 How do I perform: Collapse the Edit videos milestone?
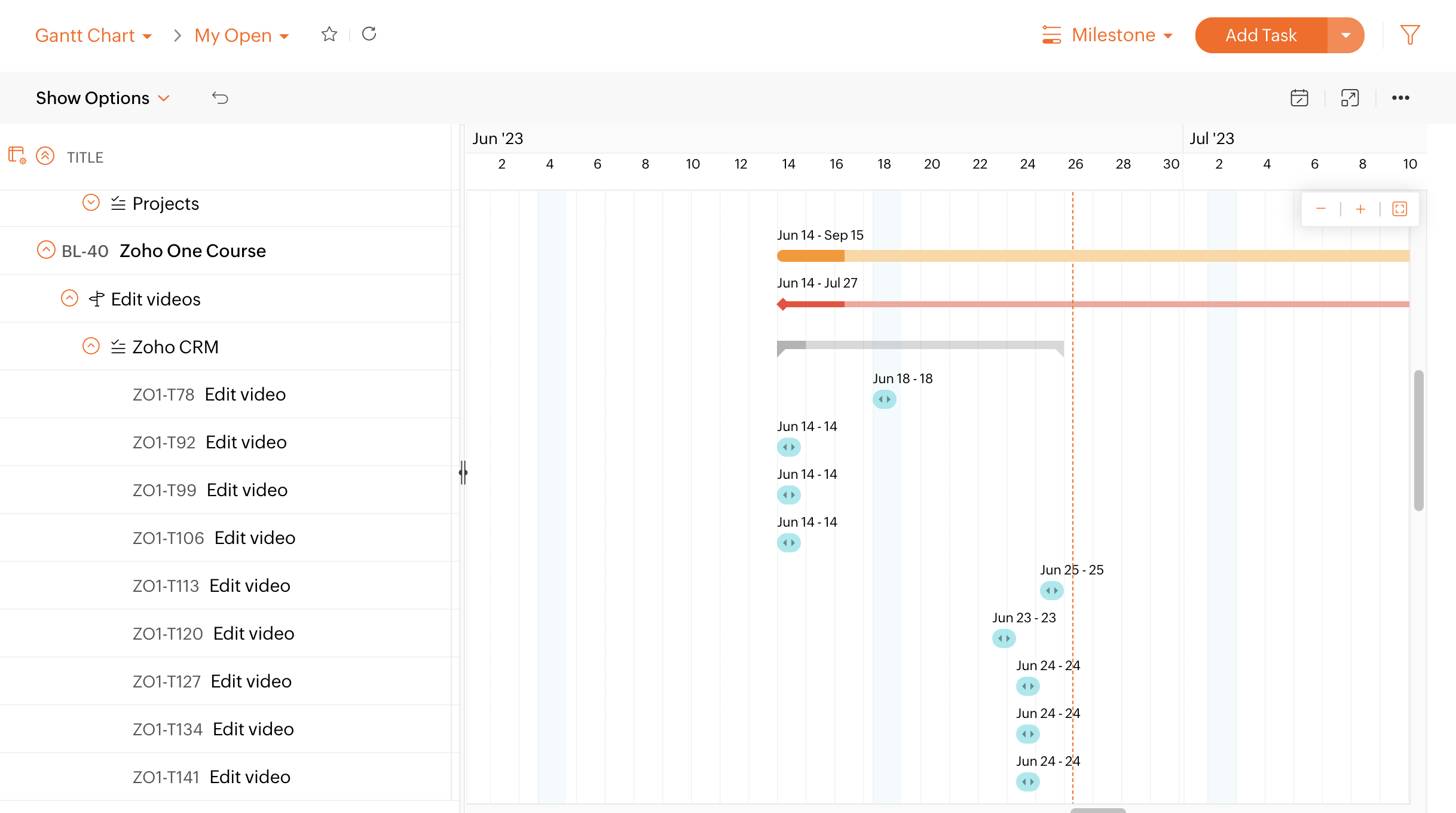click(x=69, y=298)
